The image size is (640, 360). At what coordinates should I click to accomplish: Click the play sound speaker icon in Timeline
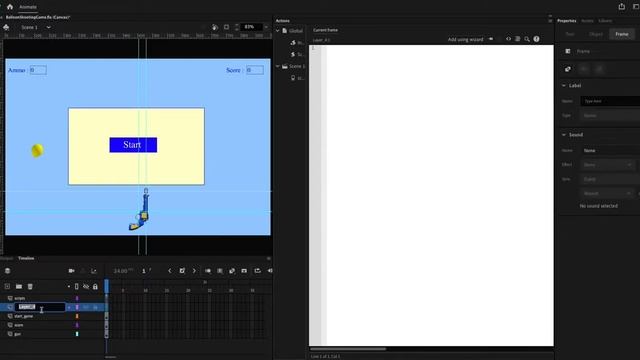point(270,271)
